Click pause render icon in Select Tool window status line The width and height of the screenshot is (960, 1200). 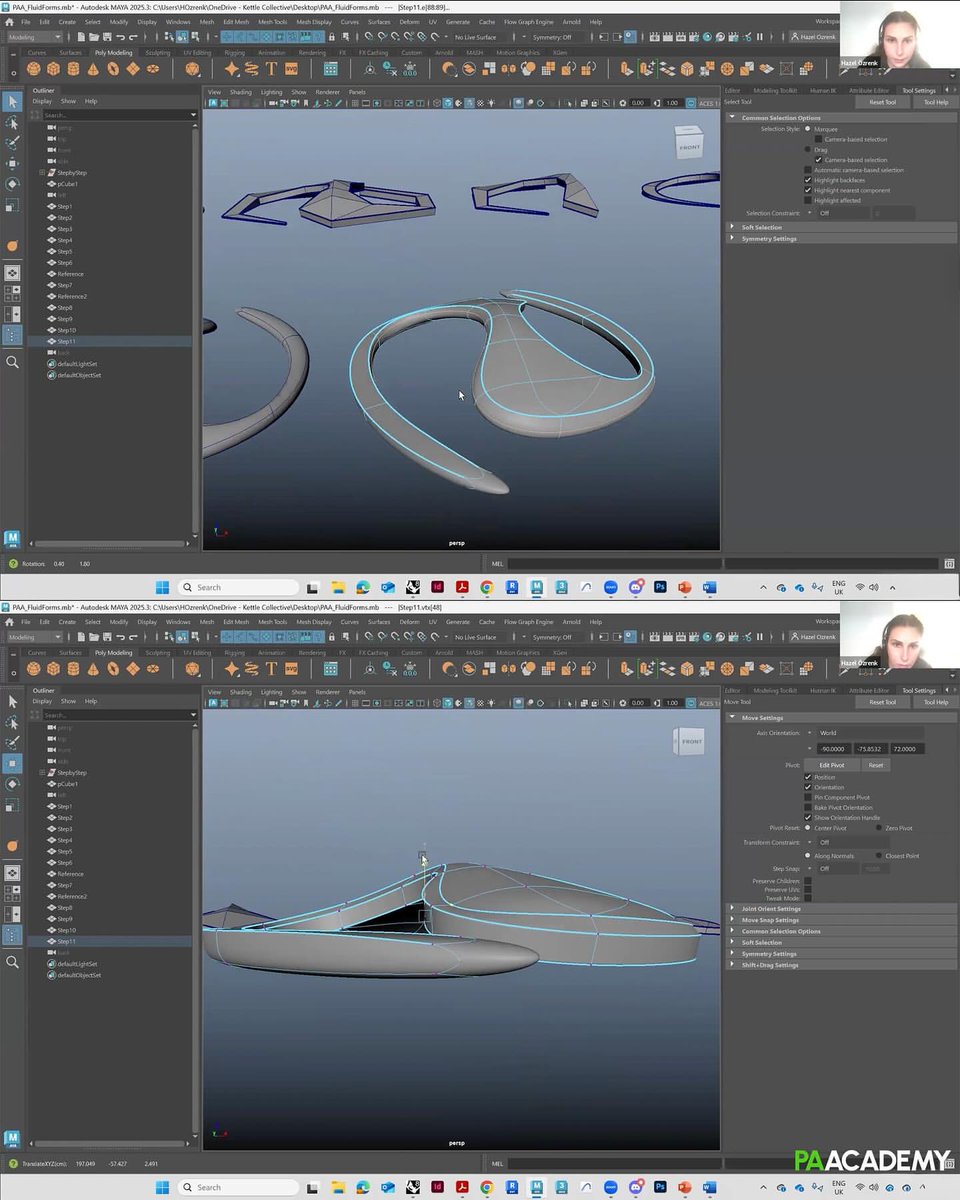[760, 37]
